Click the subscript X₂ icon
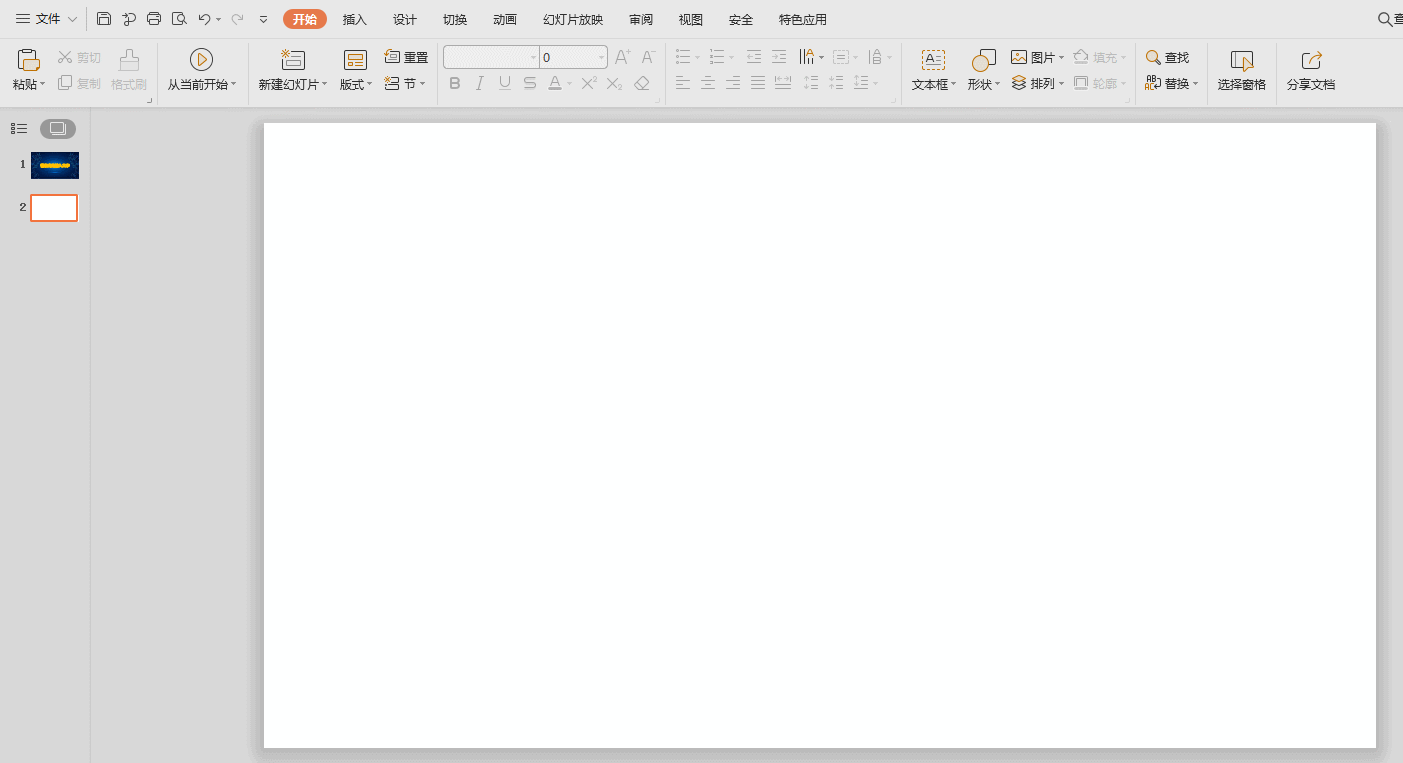1403x763 pixels. [614, 83]
